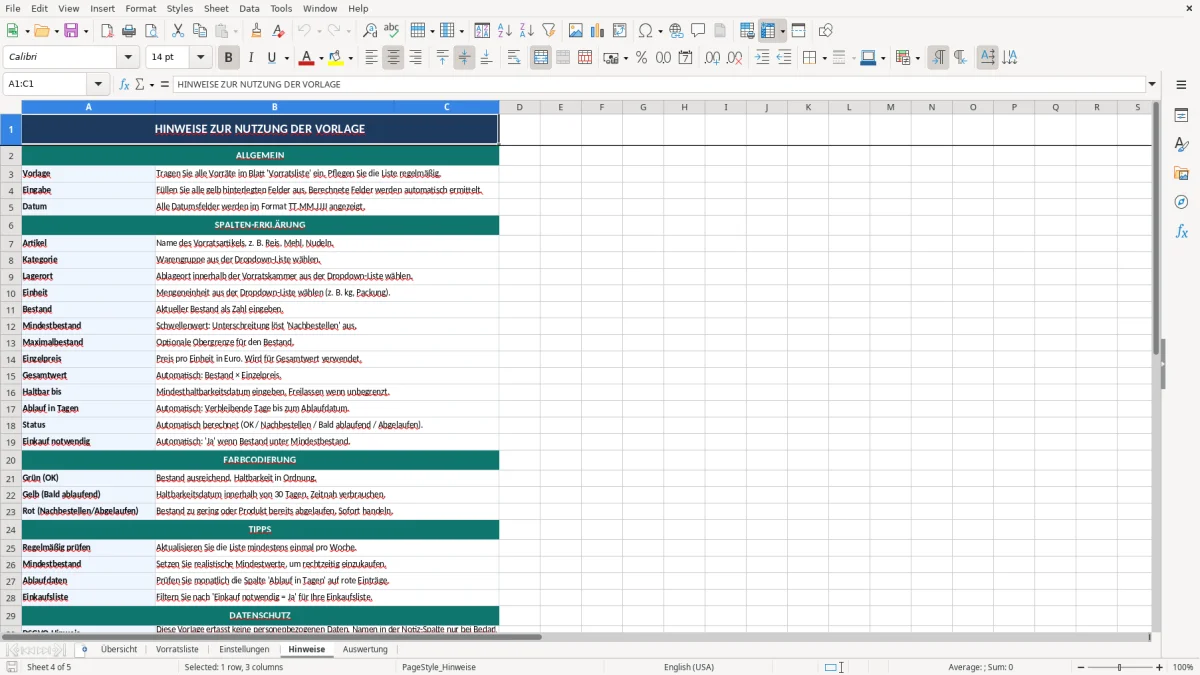Open the Format menu
The image size is (1200, 675).
140,8
